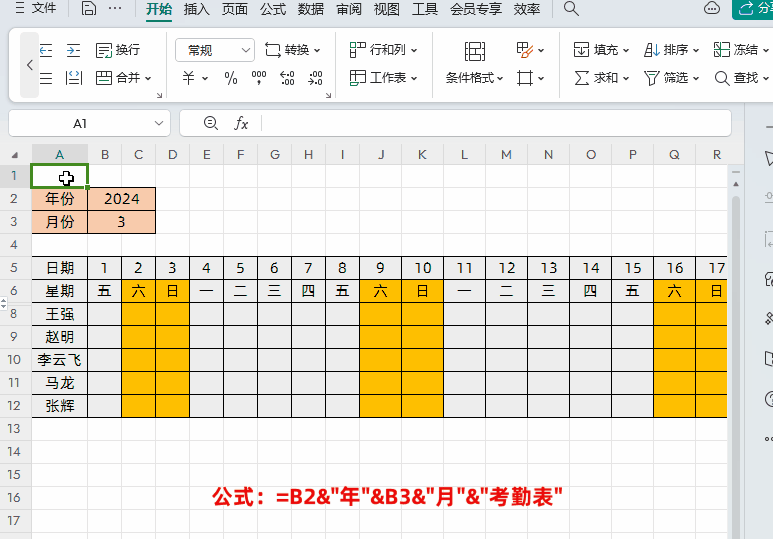Click the select-all corner triangle
The image size is (773, 539).
tap(15, 155)
